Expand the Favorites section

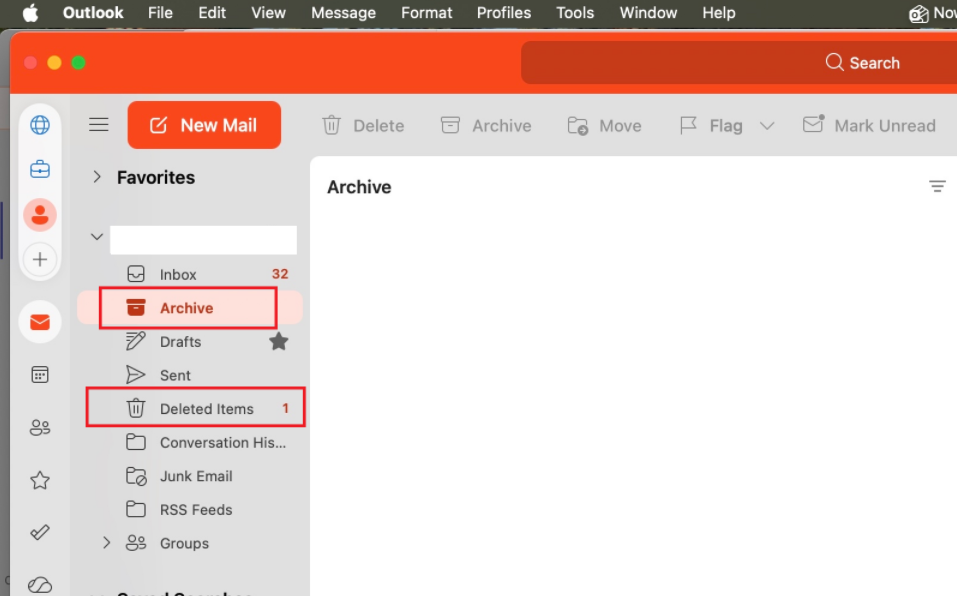(97, 177)
